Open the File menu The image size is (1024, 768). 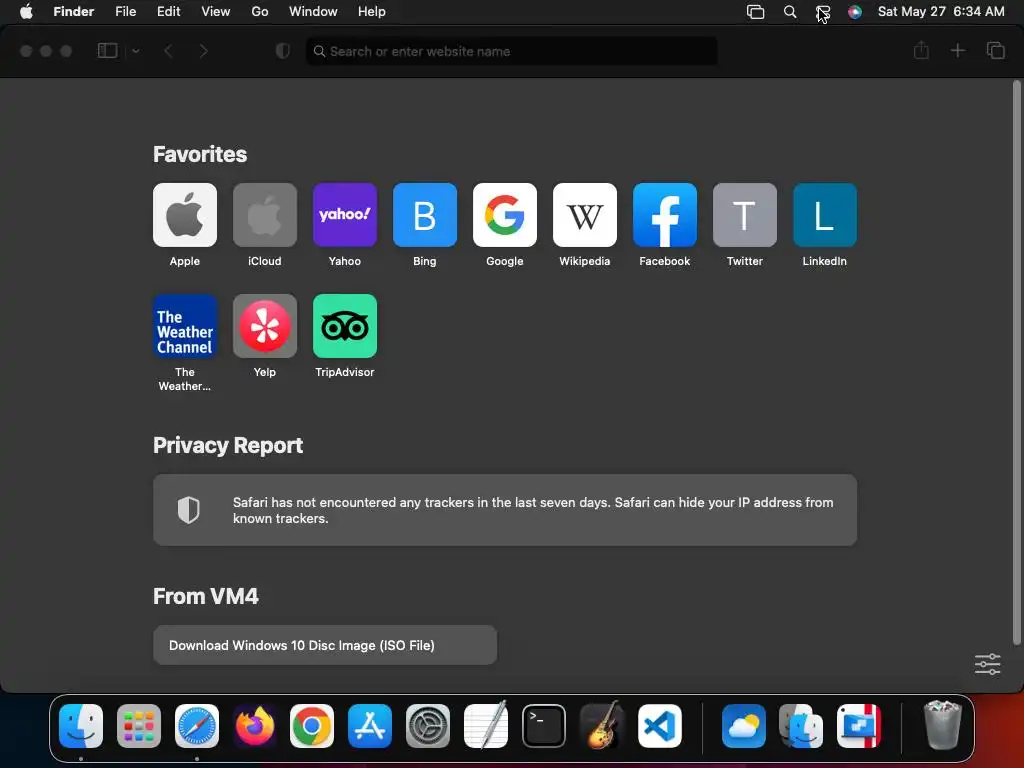coord(125,12)
